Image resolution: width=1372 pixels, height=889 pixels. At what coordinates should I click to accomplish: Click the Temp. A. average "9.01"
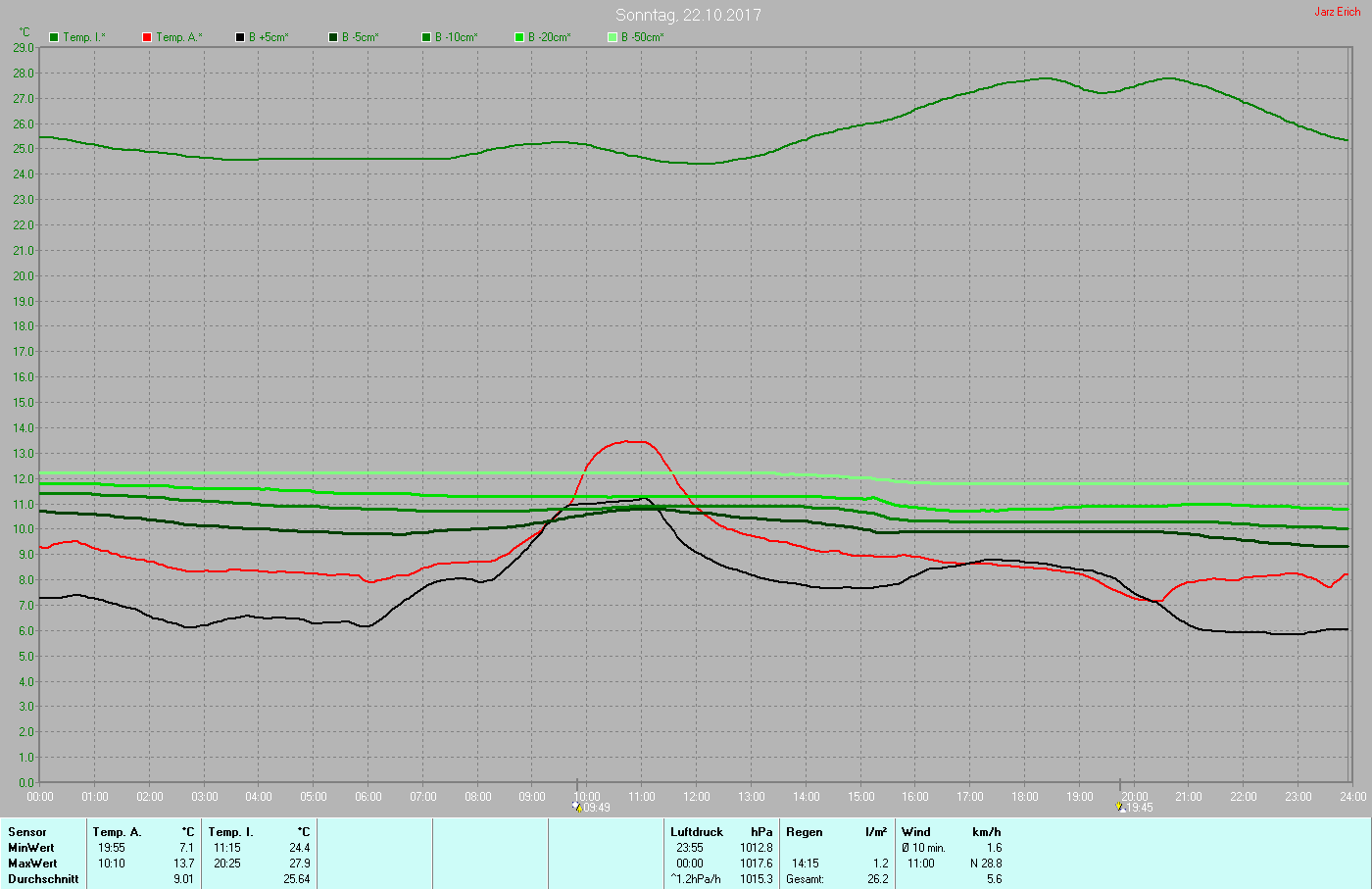pyautogui.click(x=184, y=879)
